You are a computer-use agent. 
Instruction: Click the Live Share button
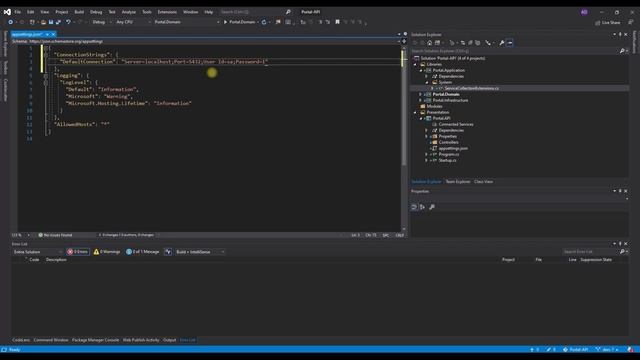(x=608, y=22)
